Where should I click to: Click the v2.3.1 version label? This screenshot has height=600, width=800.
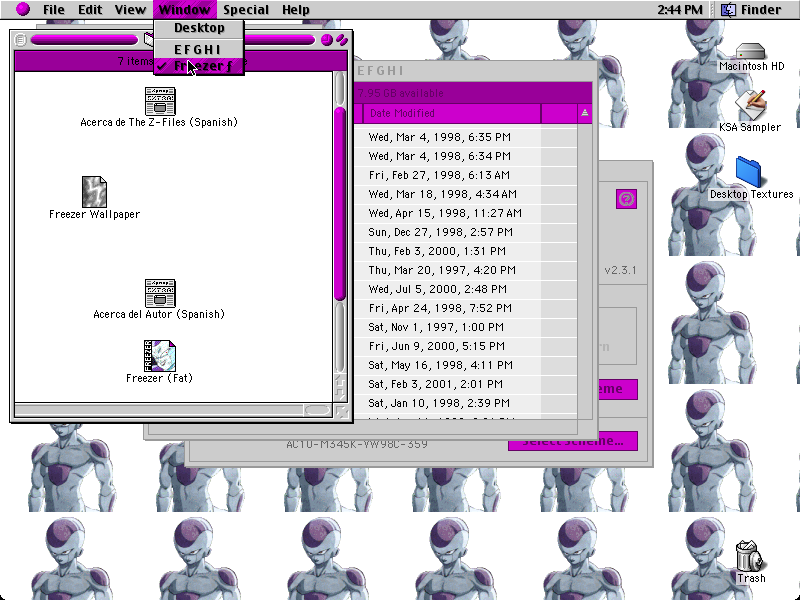click(x=620, y=270)
